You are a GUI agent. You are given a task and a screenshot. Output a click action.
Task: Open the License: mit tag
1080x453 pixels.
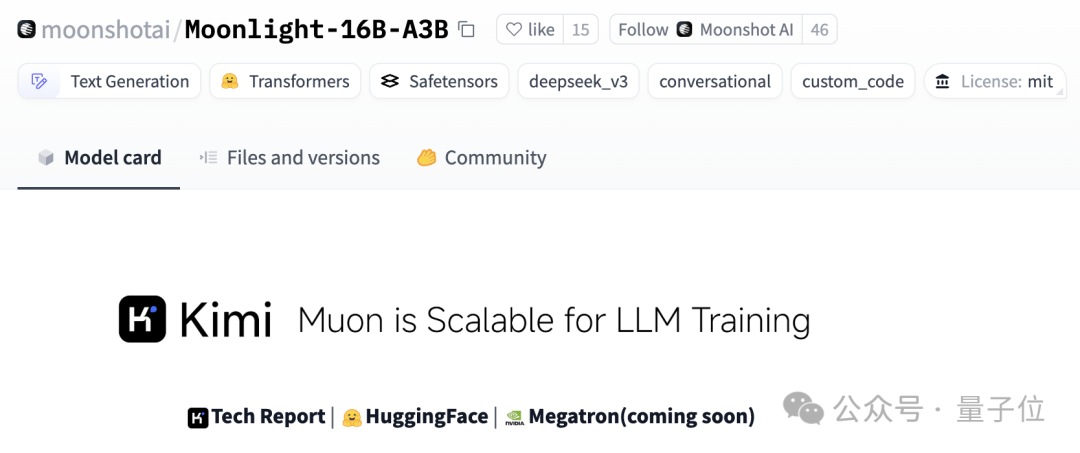[995, 81]
